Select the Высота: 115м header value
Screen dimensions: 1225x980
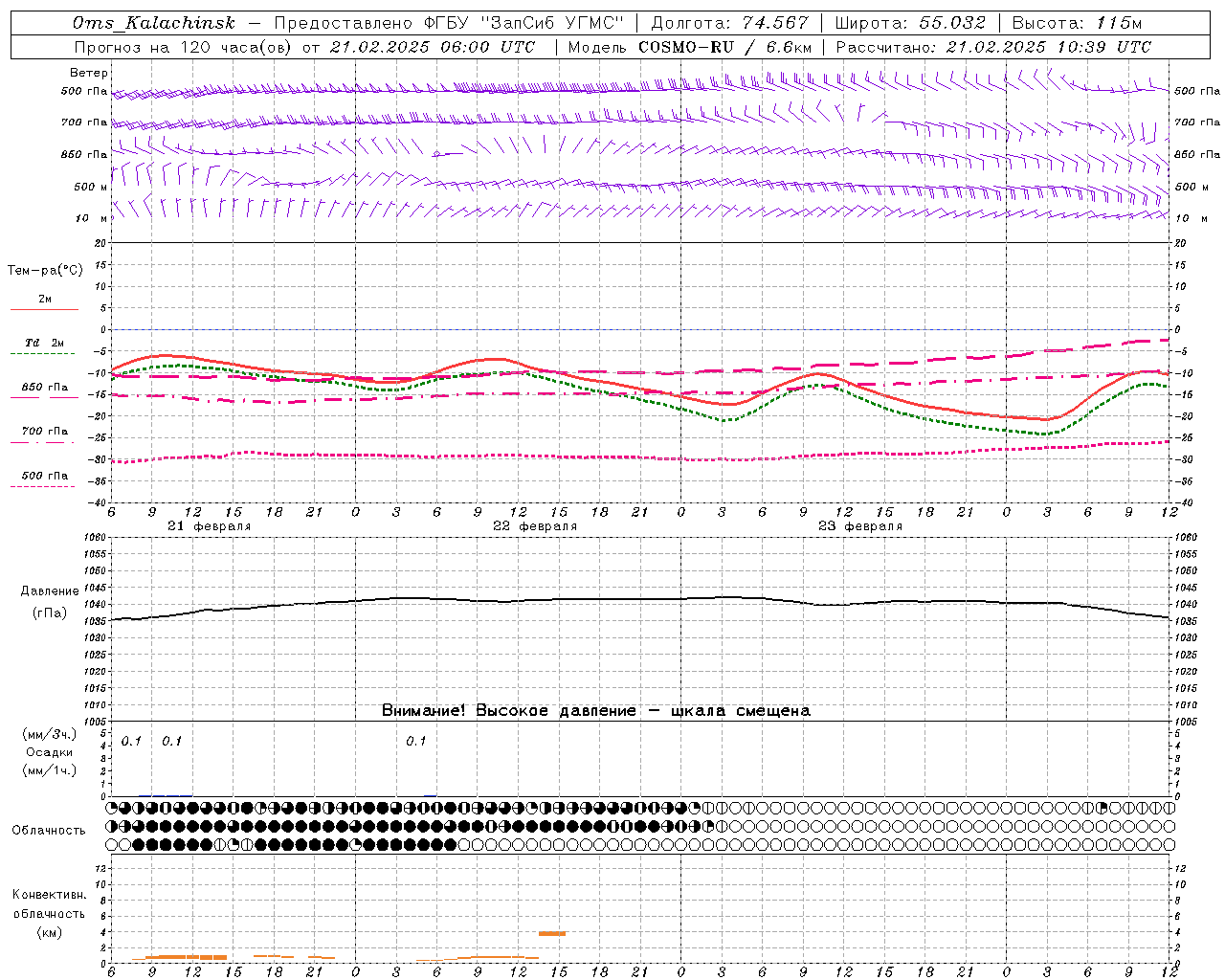tap(1077, 23)
